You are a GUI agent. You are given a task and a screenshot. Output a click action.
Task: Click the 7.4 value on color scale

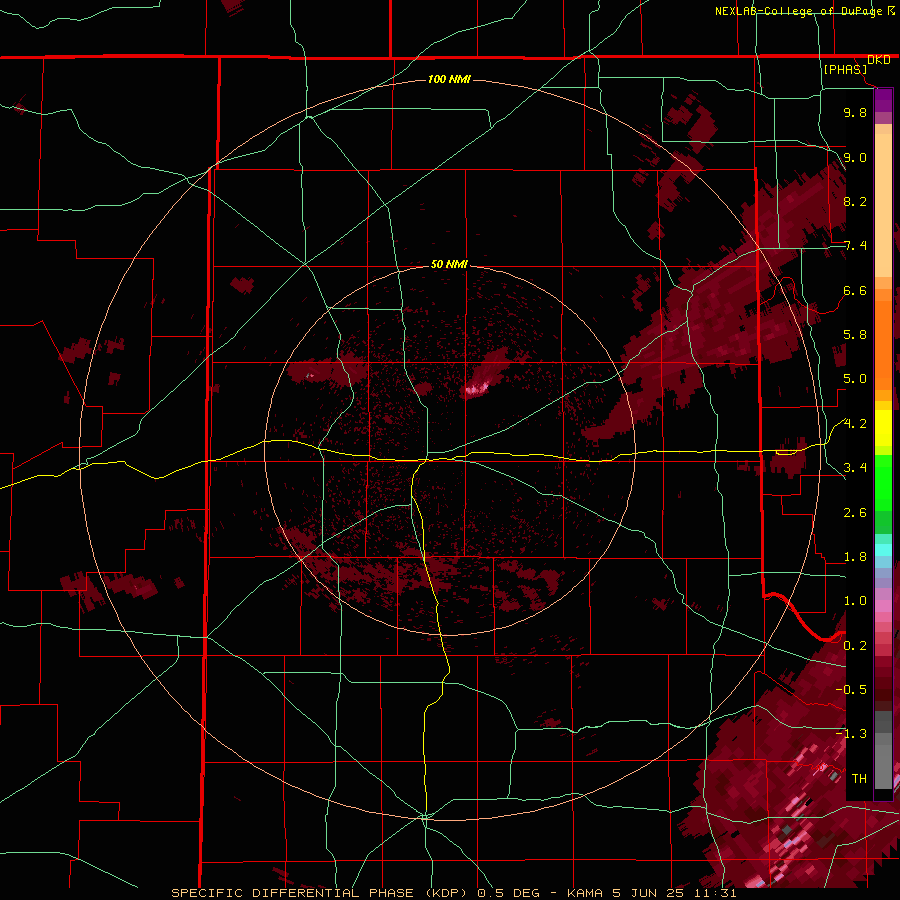(855, 246)
